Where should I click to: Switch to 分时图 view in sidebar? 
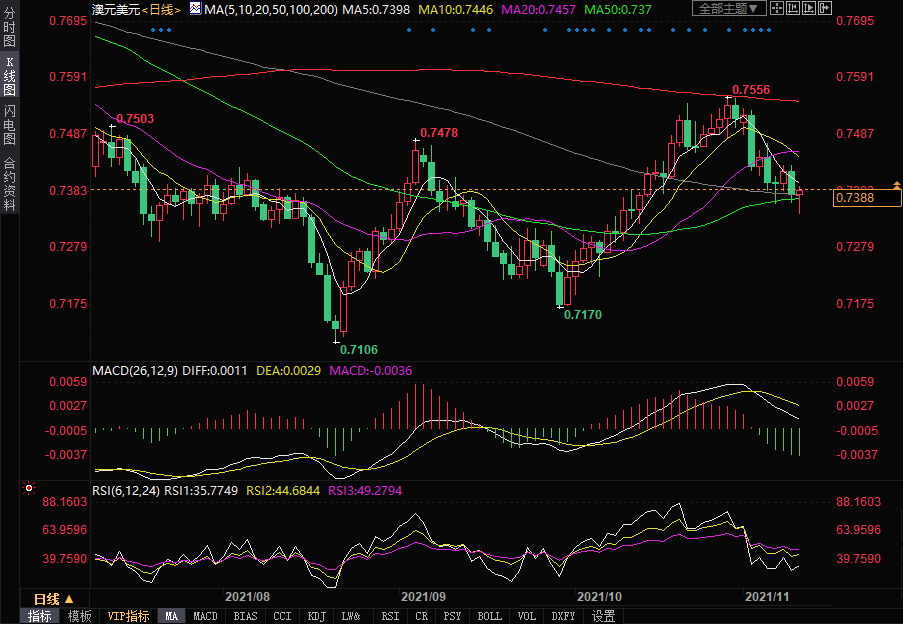click(9, 27)
